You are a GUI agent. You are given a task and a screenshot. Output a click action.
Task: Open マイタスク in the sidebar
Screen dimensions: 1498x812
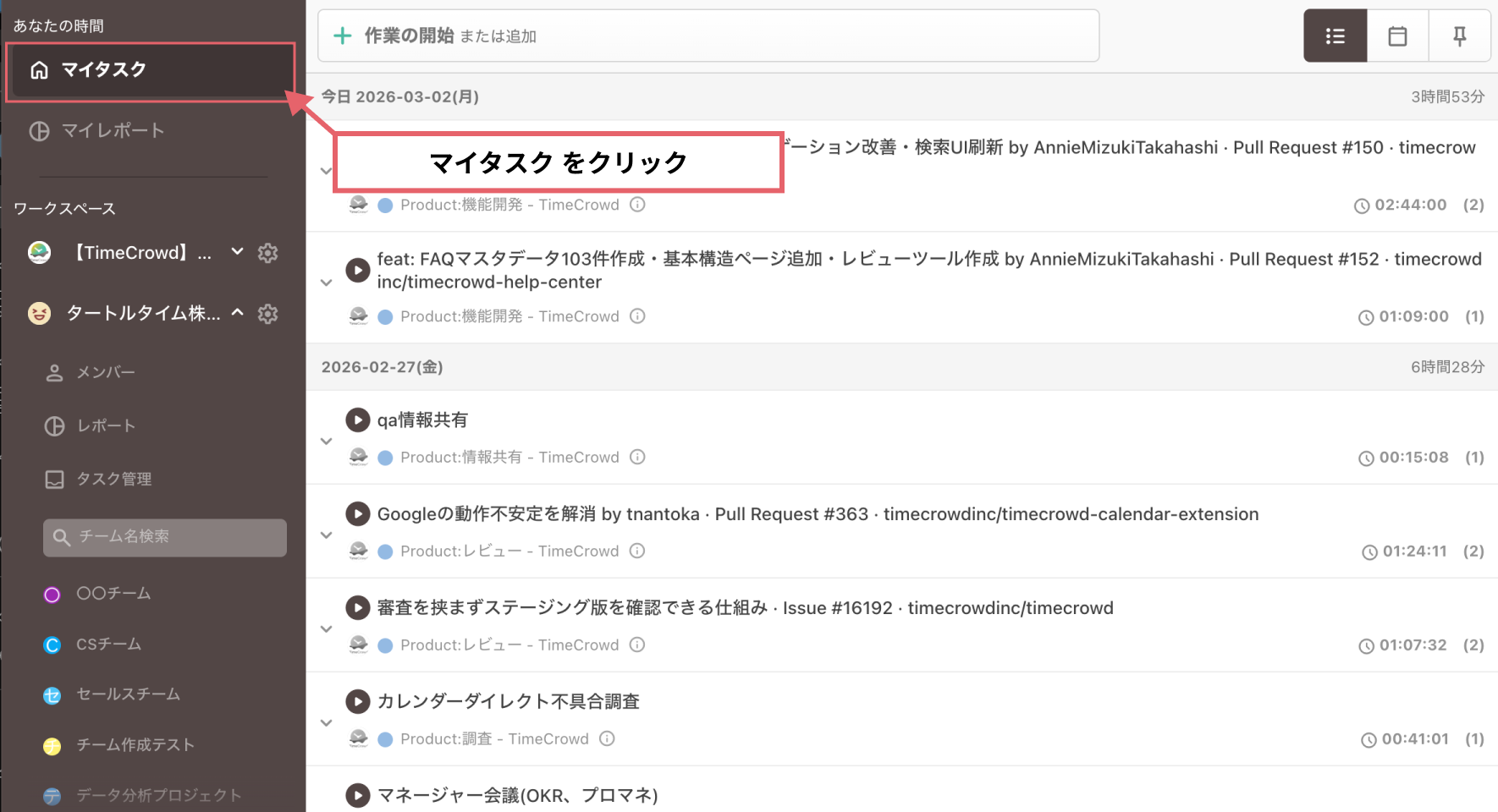pyautogui.click(x=103, y=70)
